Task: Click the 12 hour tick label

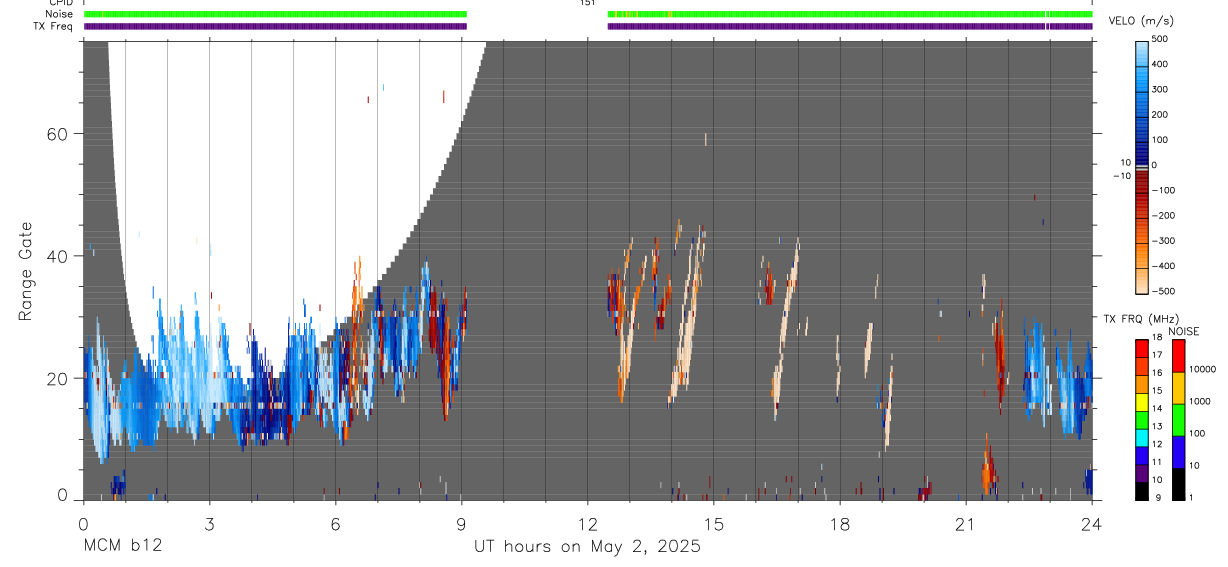Action: 587,523
